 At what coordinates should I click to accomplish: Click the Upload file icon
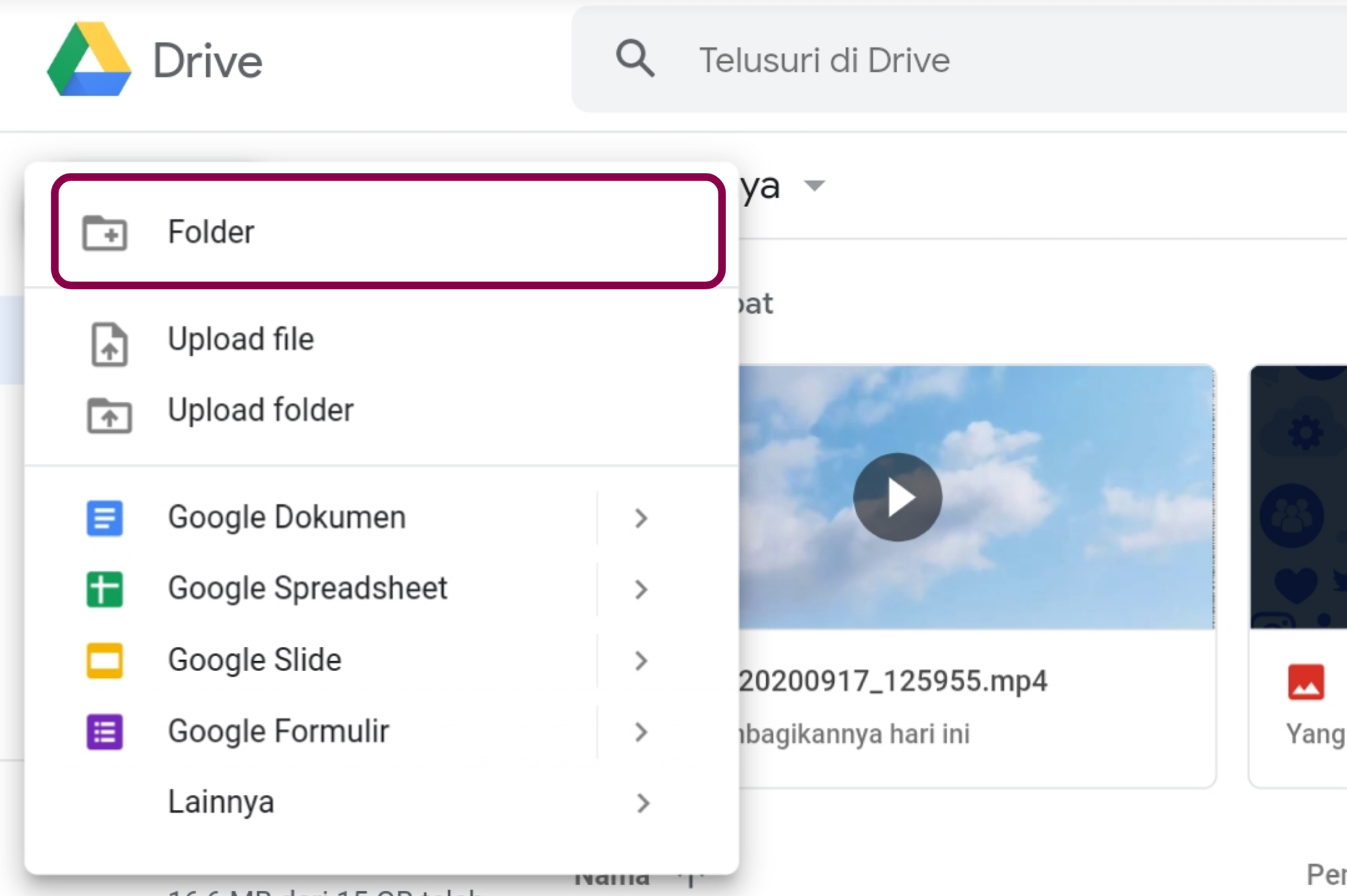[109, 344]
